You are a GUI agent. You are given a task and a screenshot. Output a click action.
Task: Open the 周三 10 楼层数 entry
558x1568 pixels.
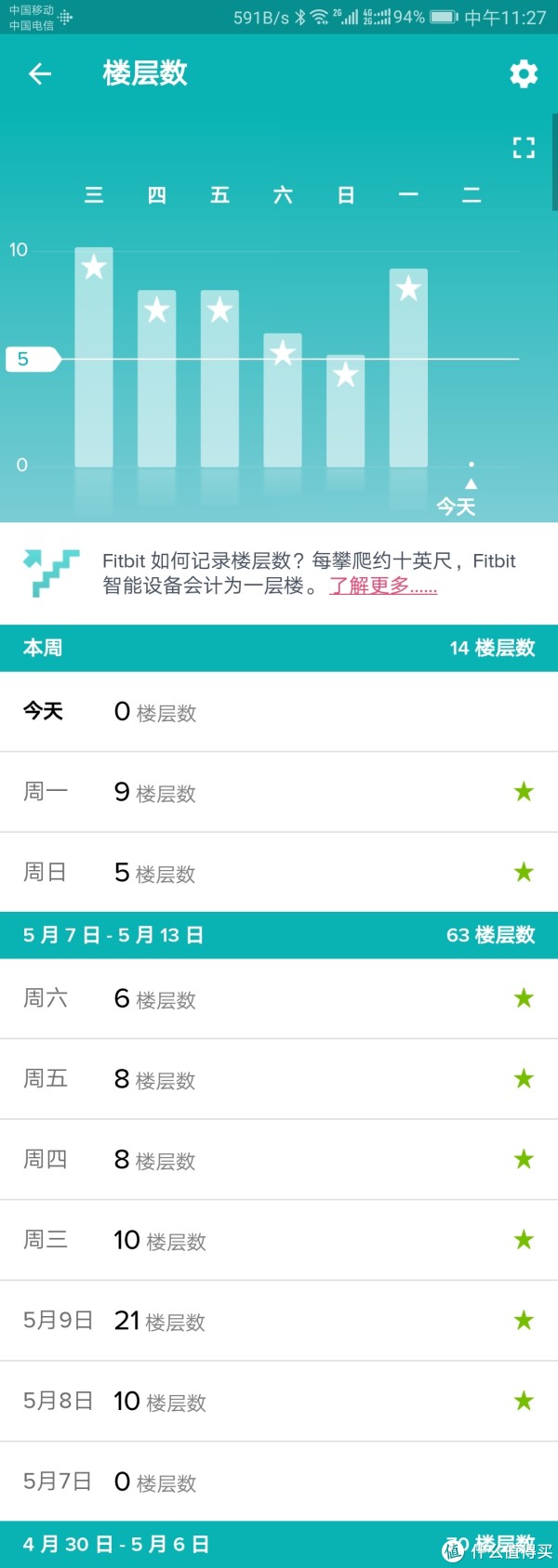[x=279, y=1240]
